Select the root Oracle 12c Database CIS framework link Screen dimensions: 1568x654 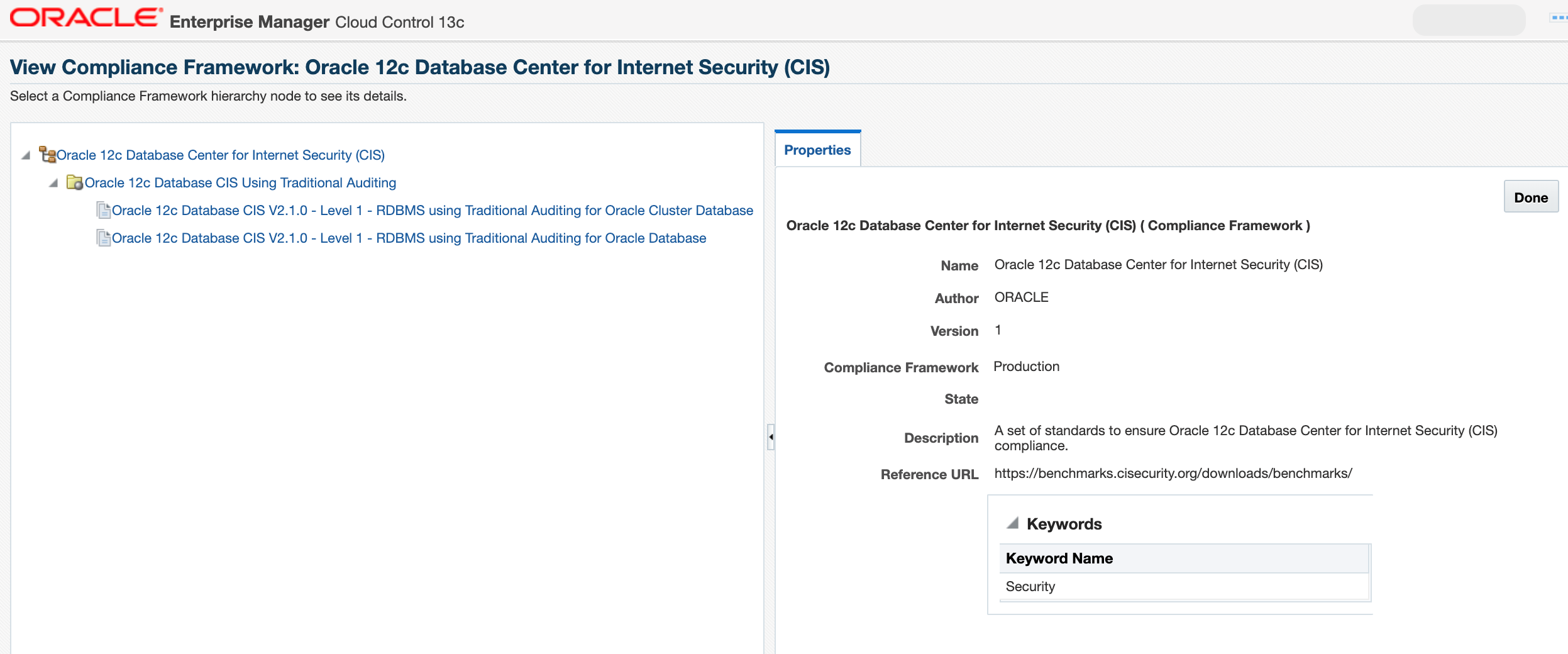click(220, 155)
